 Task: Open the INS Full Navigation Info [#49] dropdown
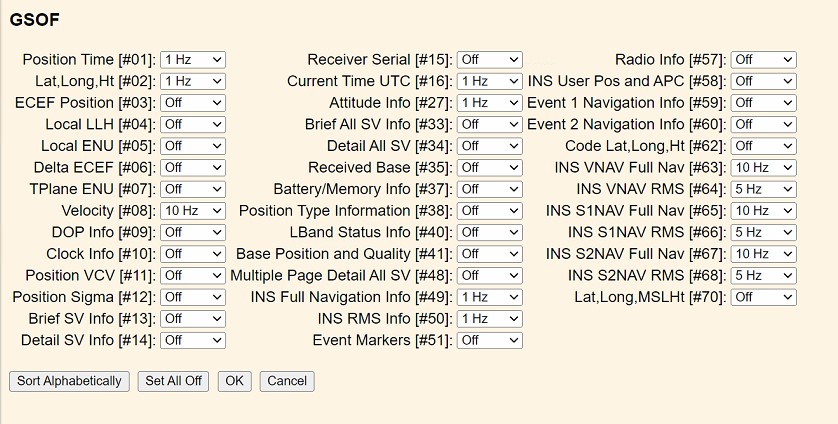click(489, 297)
